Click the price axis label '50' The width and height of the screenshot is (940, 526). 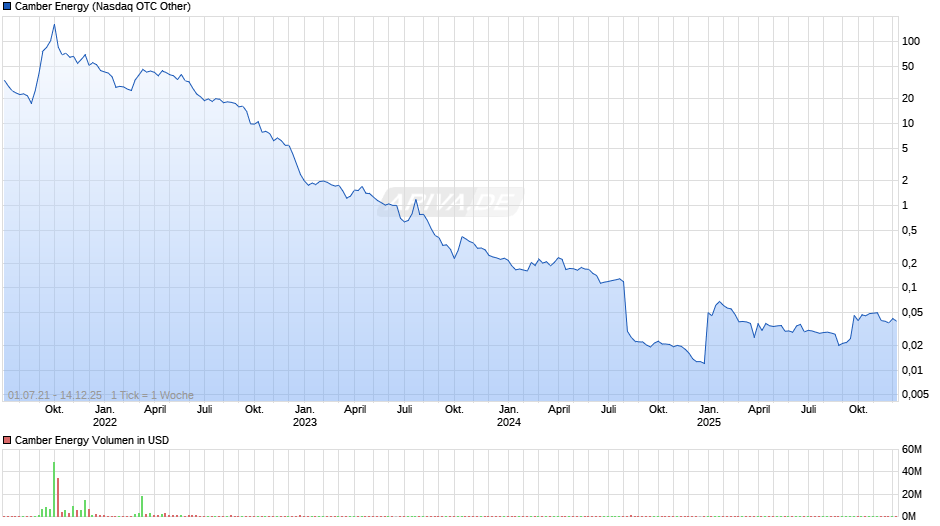coord(908,67)
